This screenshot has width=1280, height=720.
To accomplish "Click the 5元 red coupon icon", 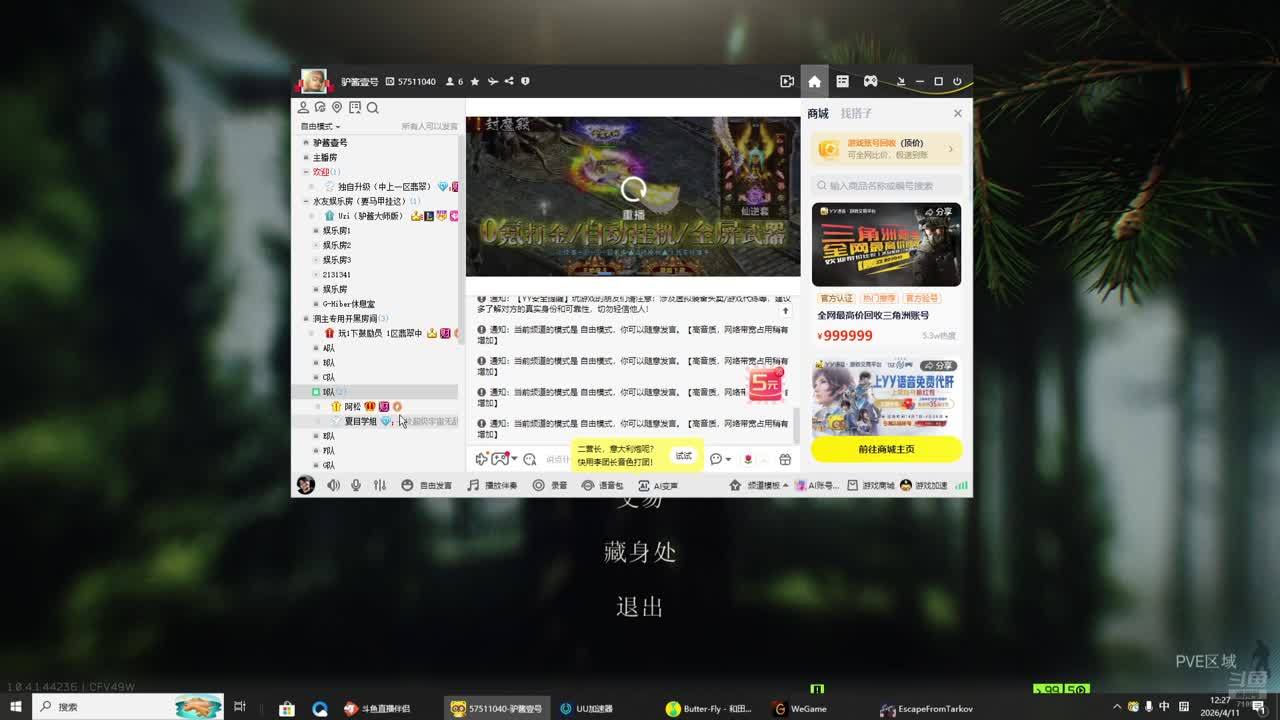I will [766, 383].
